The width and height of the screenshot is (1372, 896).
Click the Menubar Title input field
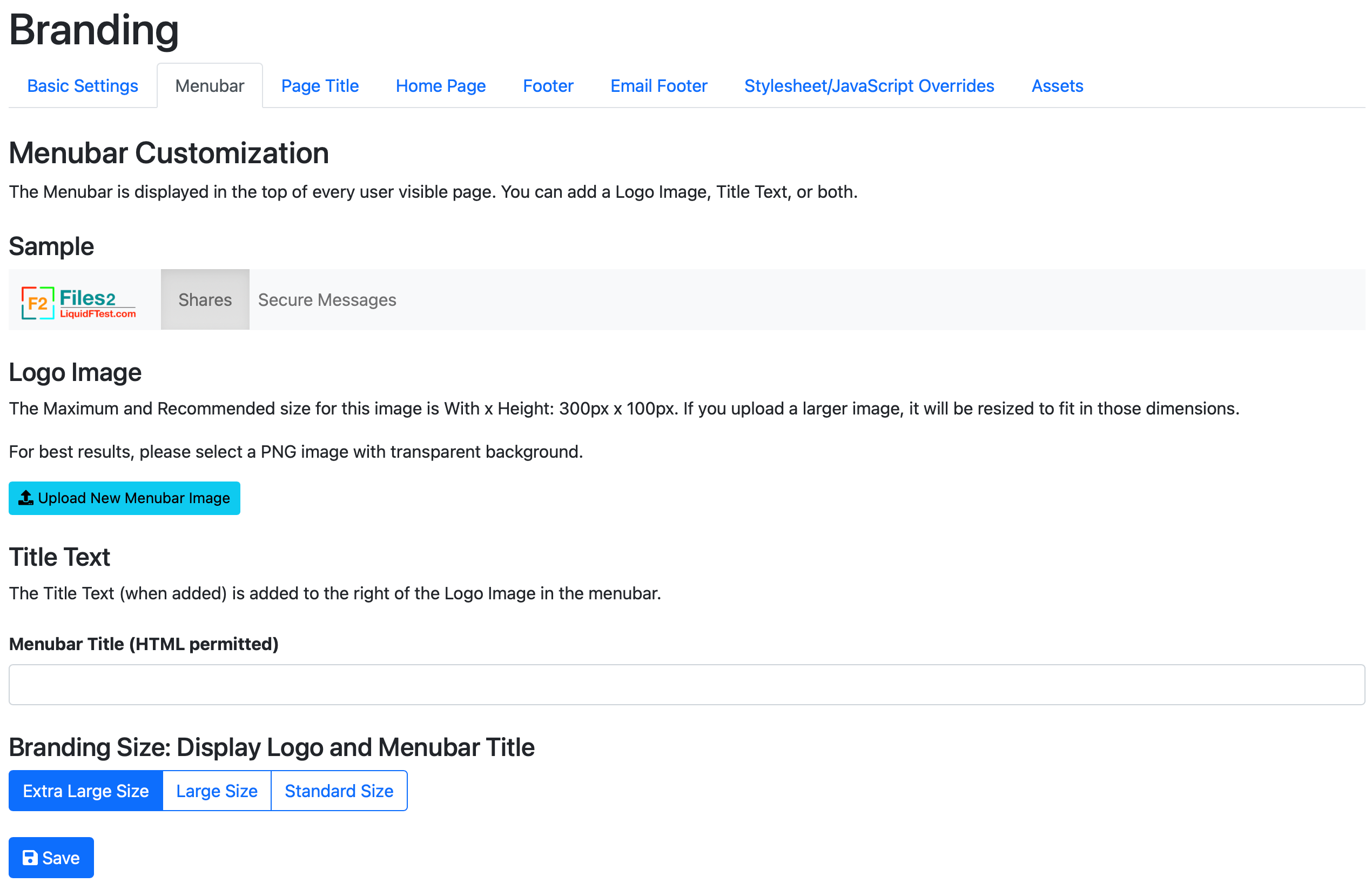coord(686,684)
